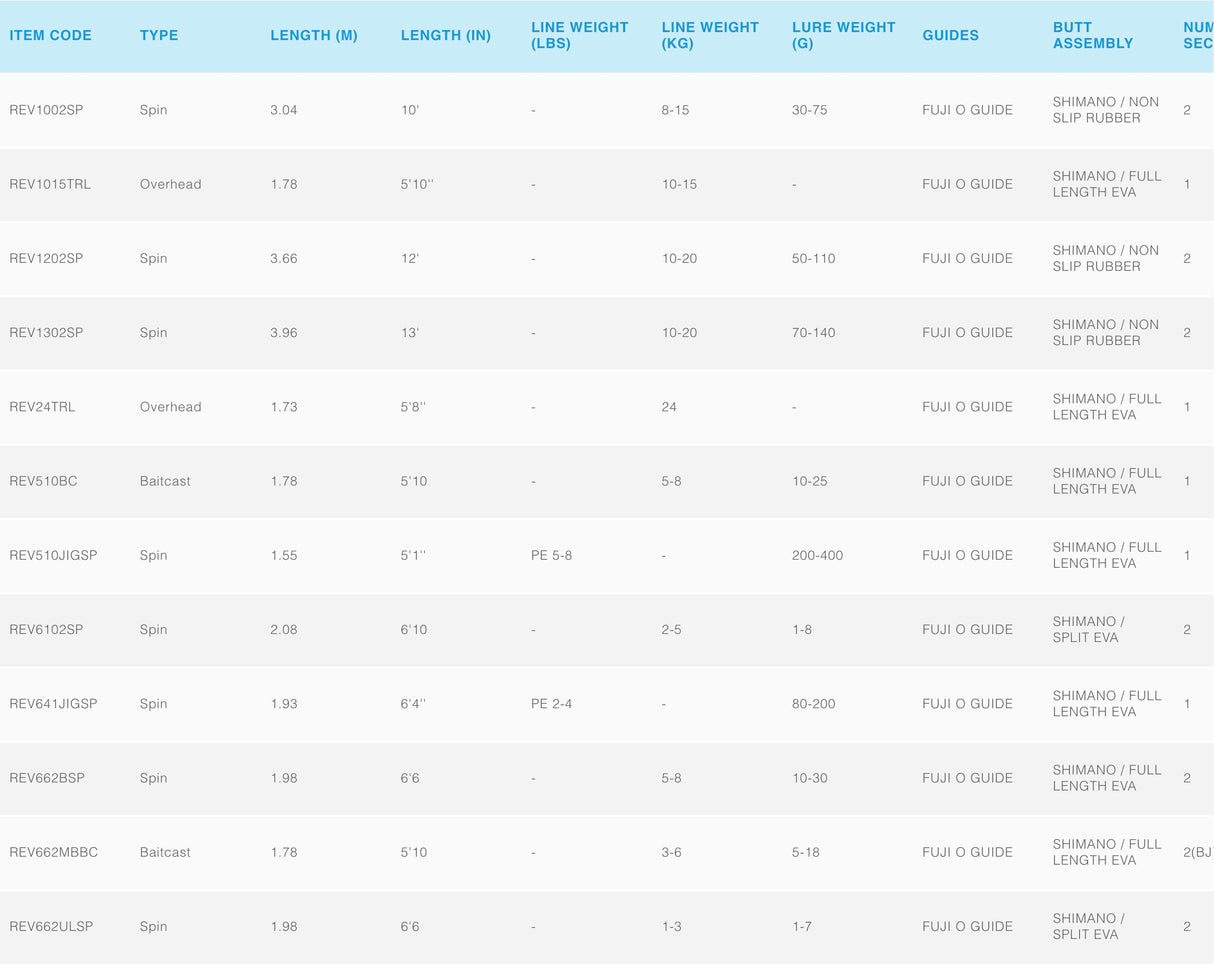Select the LINE WEIGHT (KG) header
1214x964 pixels.
pyautogui.click(x=710, y=35)
